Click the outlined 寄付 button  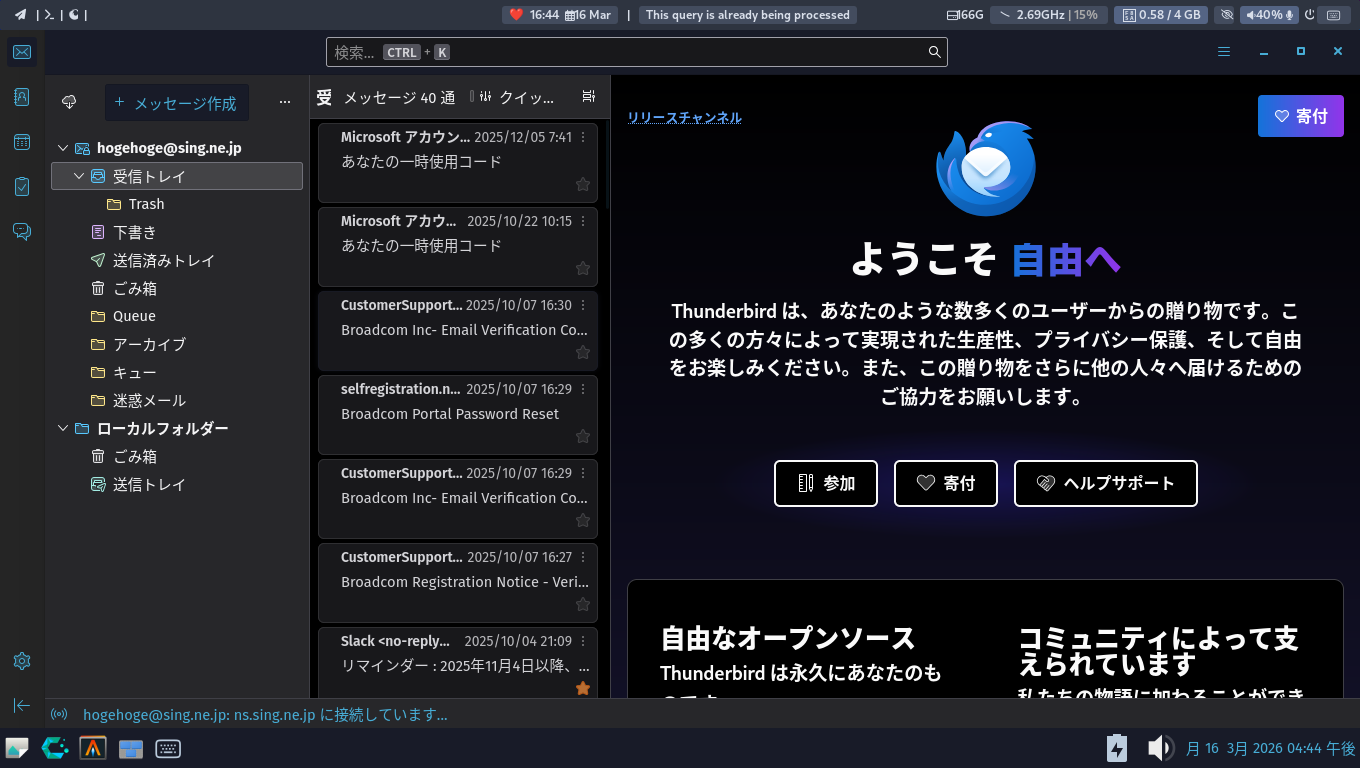click(946, 483)
